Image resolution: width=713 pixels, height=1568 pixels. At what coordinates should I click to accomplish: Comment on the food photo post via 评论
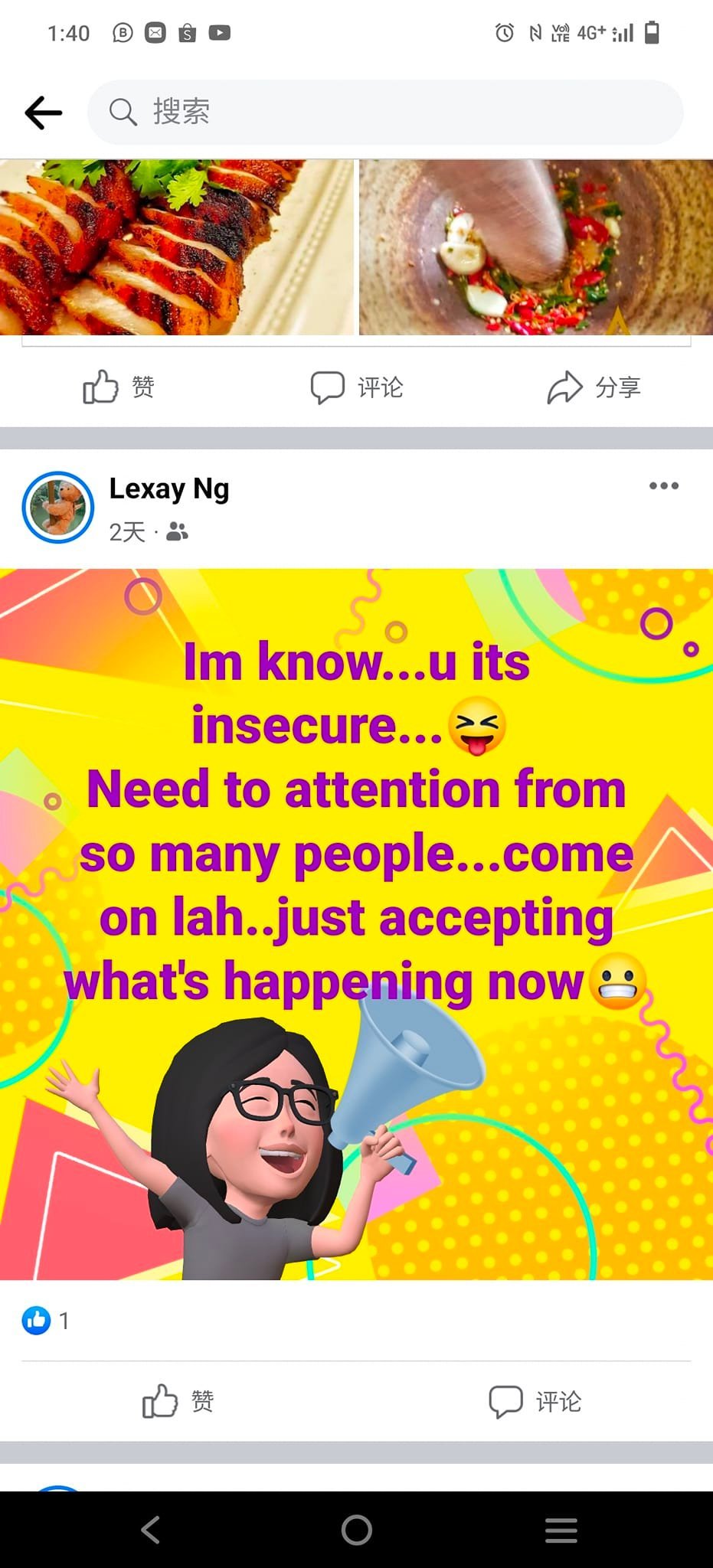[356, 387]
